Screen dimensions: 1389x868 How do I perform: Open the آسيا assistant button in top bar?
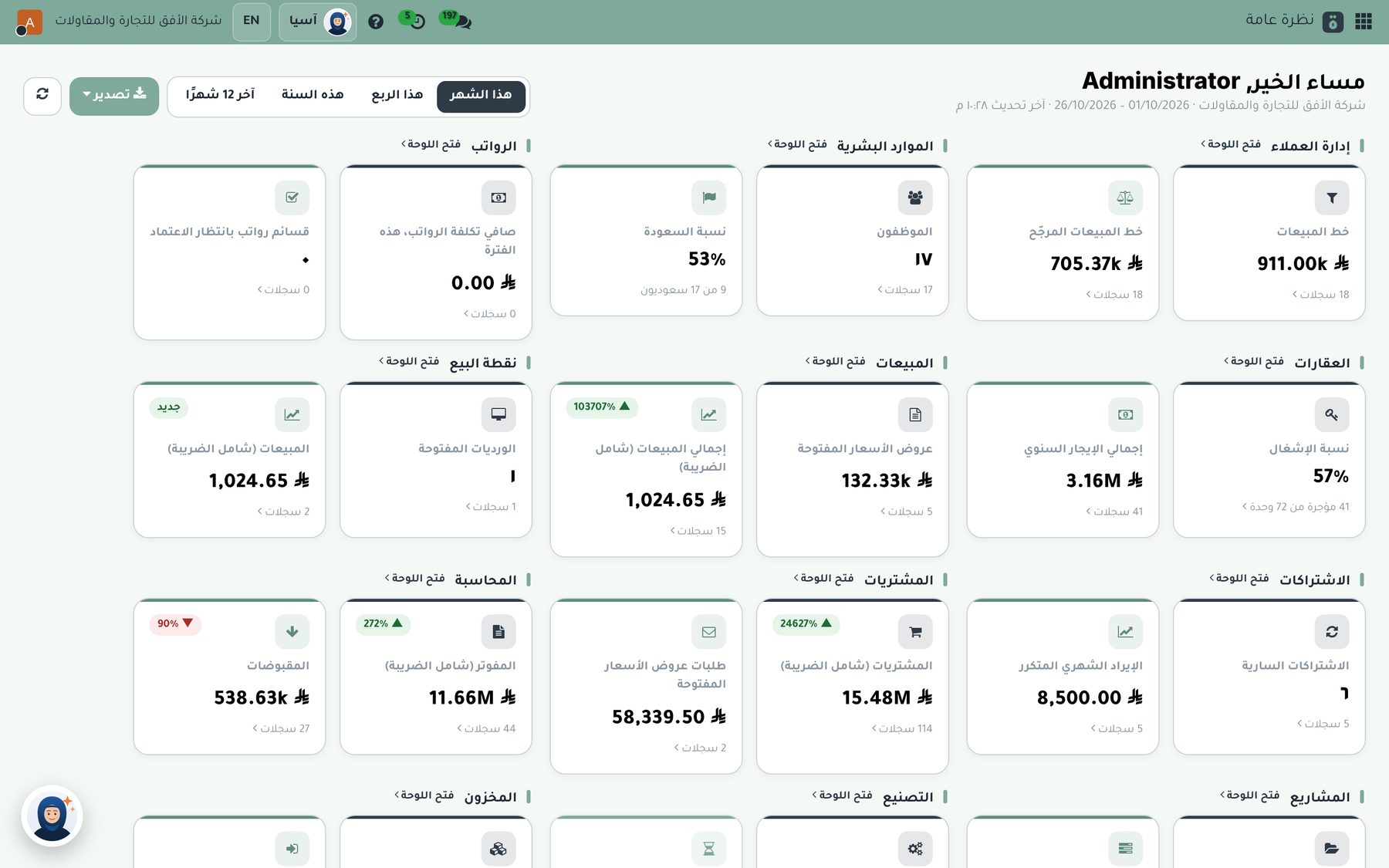(x=318, y=22)
